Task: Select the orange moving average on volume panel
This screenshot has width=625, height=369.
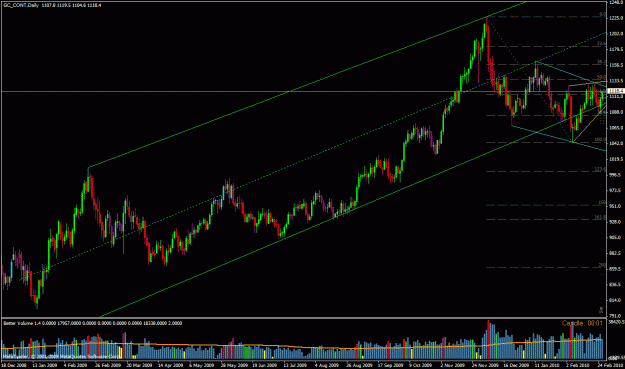Action: point(303,346)
